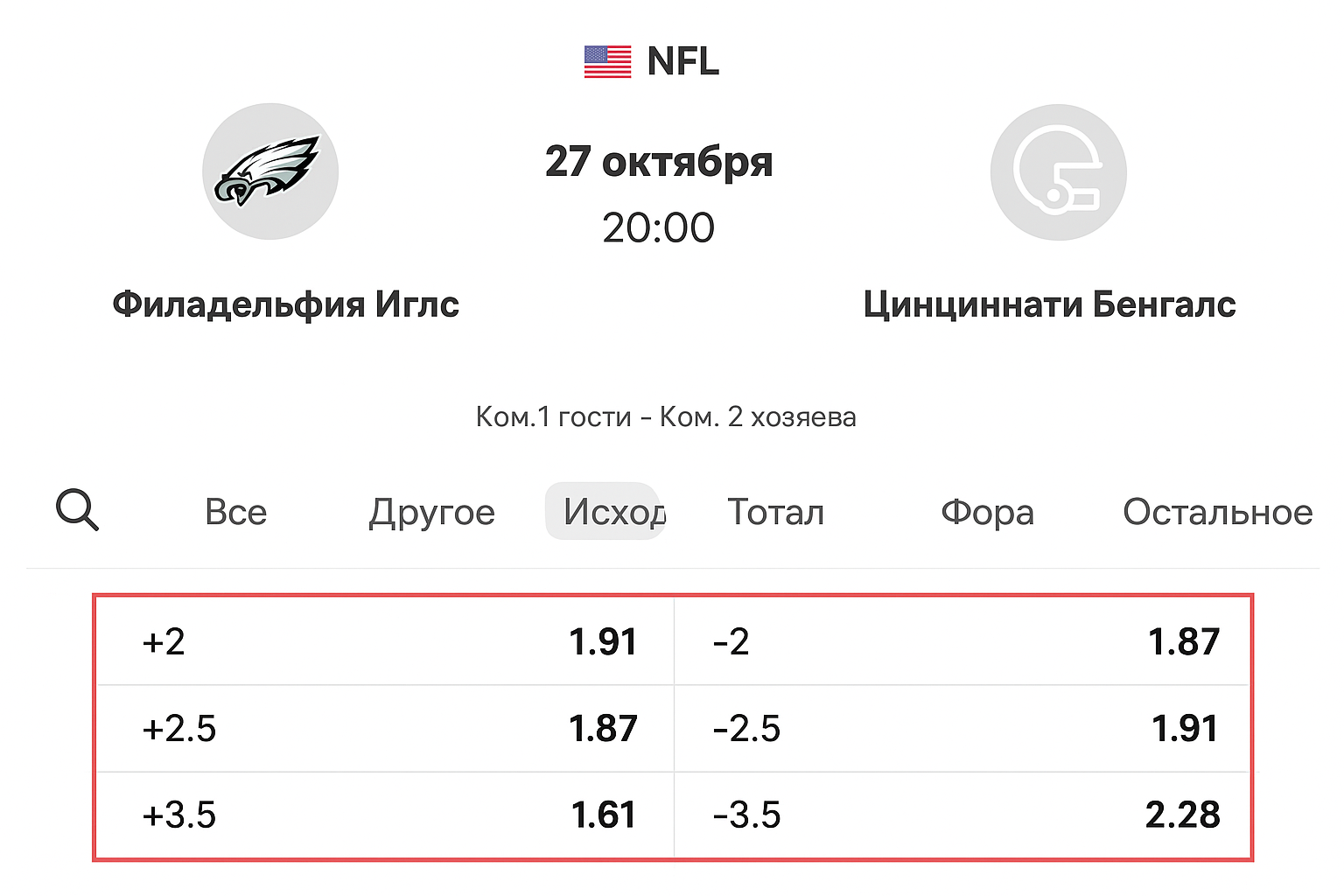Click the Филадельфия Иглс team name
Viewport: 1344px width, 896px height.
[x=286, y=304]
